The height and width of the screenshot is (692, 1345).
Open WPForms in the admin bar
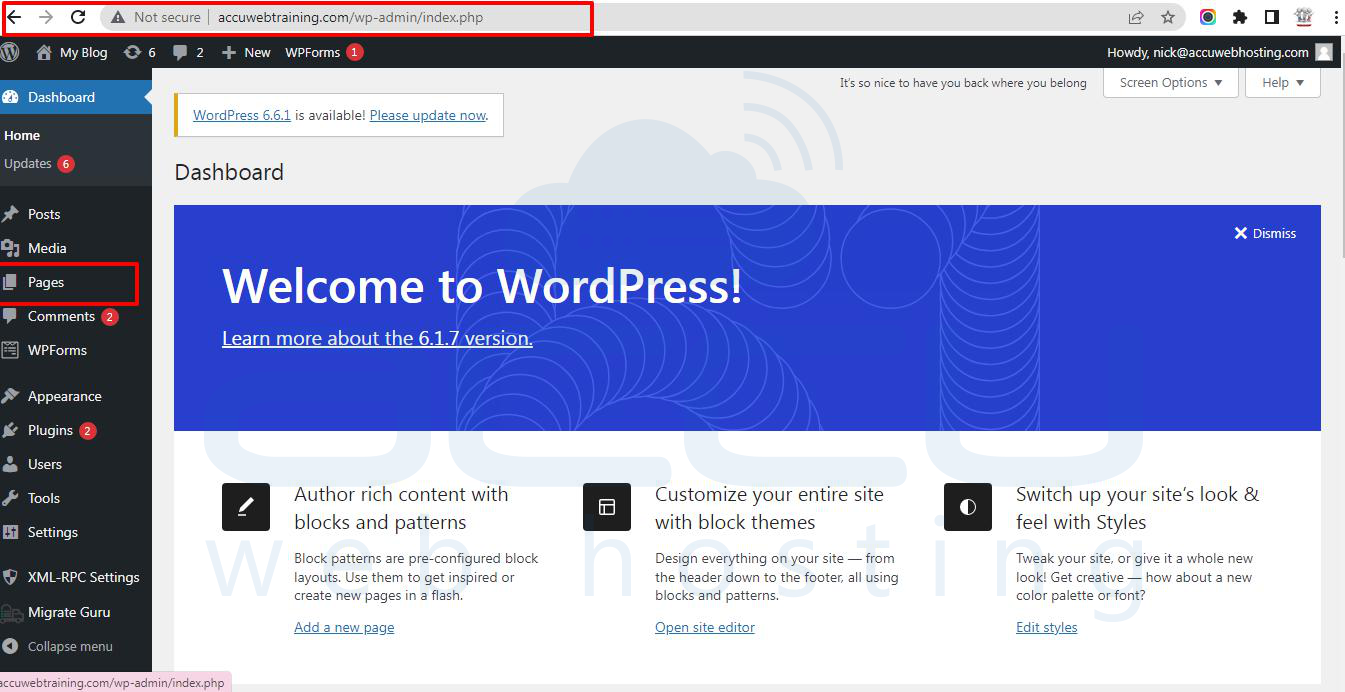coord(324,52)
